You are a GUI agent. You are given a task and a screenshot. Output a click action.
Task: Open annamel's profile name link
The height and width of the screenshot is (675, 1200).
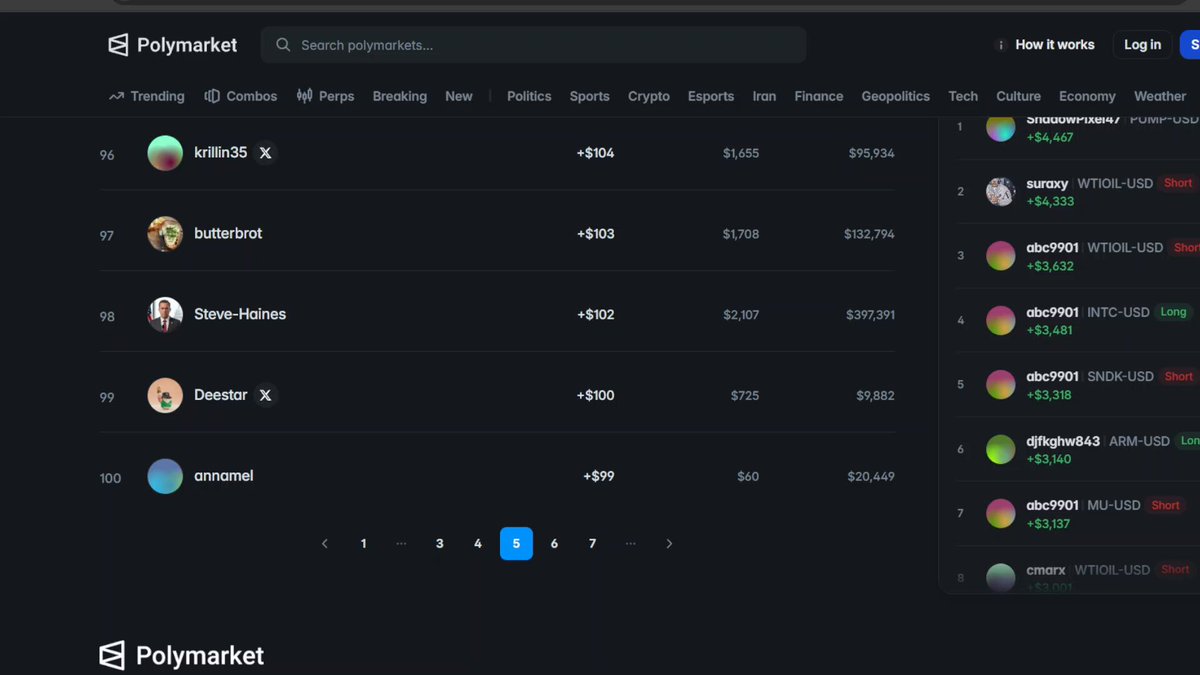(224, 476)
